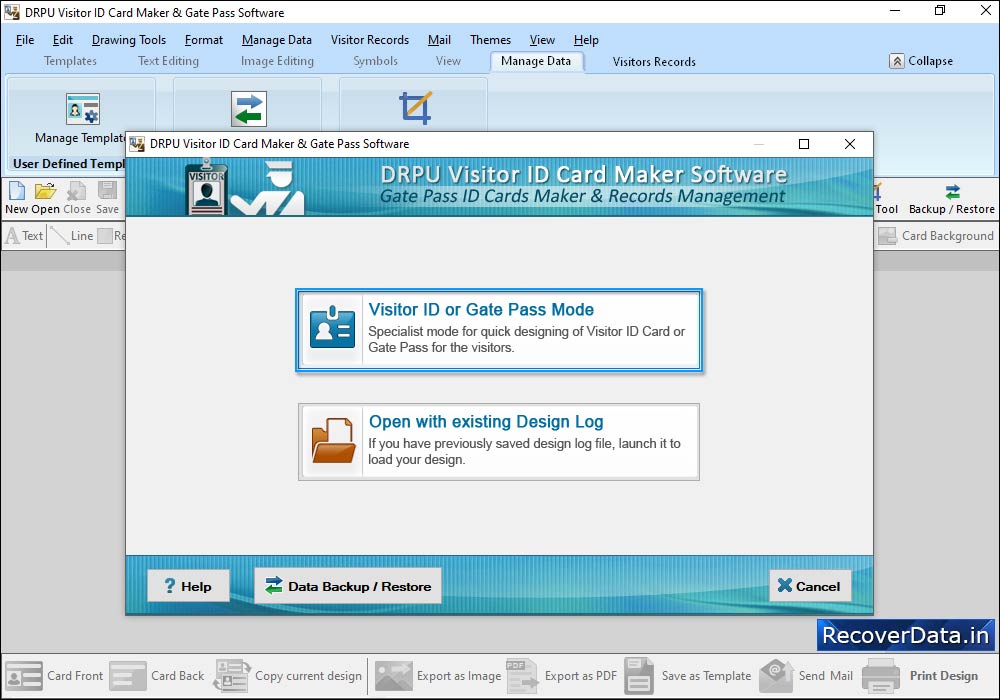1000x700 pixels.
Task: Open the Edit menu
Action: tap(62, 40)
